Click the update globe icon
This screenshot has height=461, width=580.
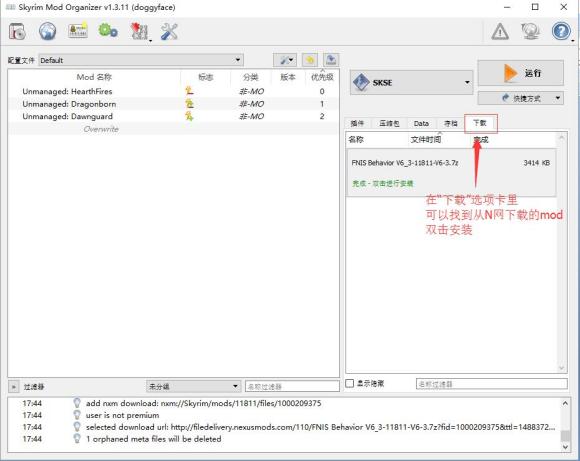[530, 31]
